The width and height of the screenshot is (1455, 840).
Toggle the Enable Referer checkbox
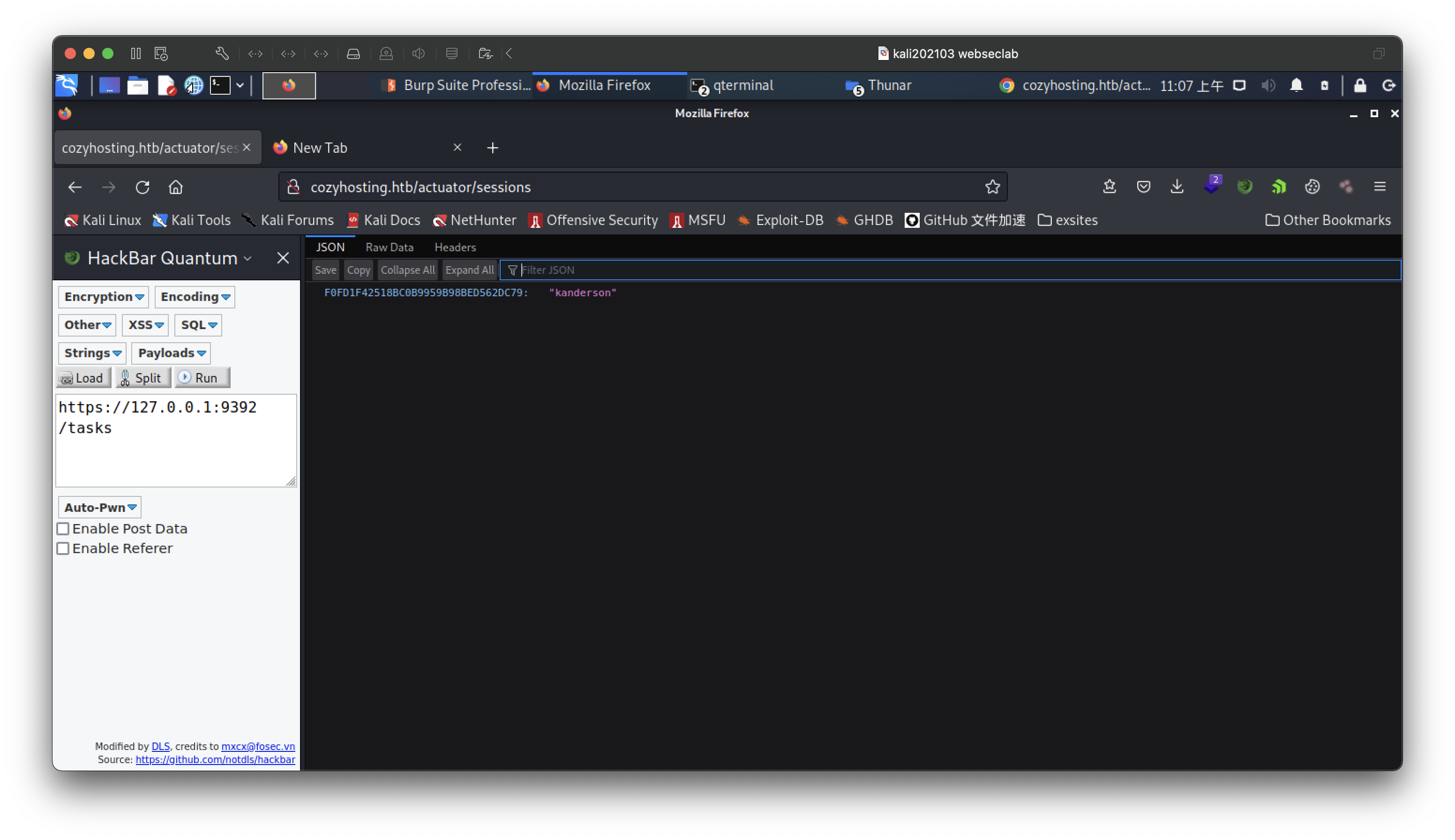[x=63, y=548]
